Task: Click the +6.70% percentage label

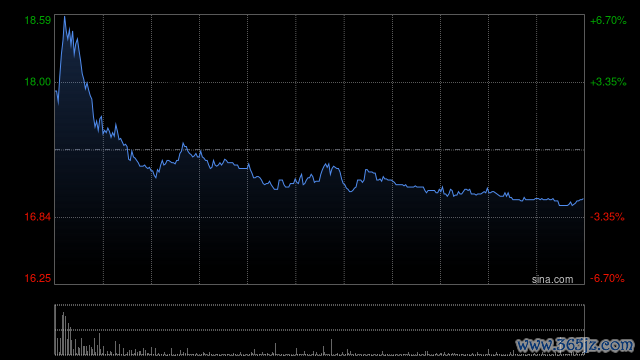Action: click(608, 20)
